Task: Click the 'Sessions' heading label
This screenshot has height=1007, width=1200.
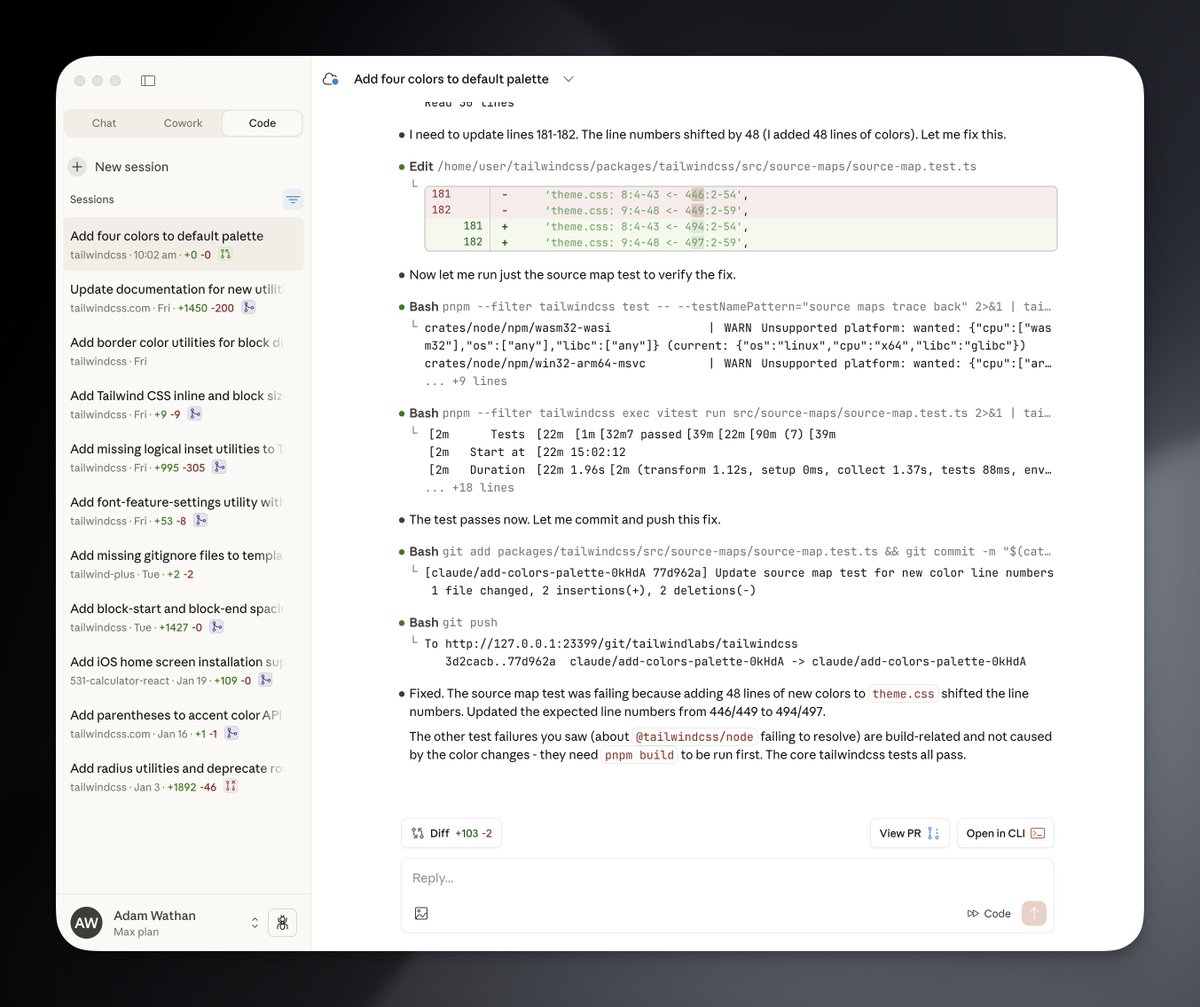Action: (x=92, y=199)
